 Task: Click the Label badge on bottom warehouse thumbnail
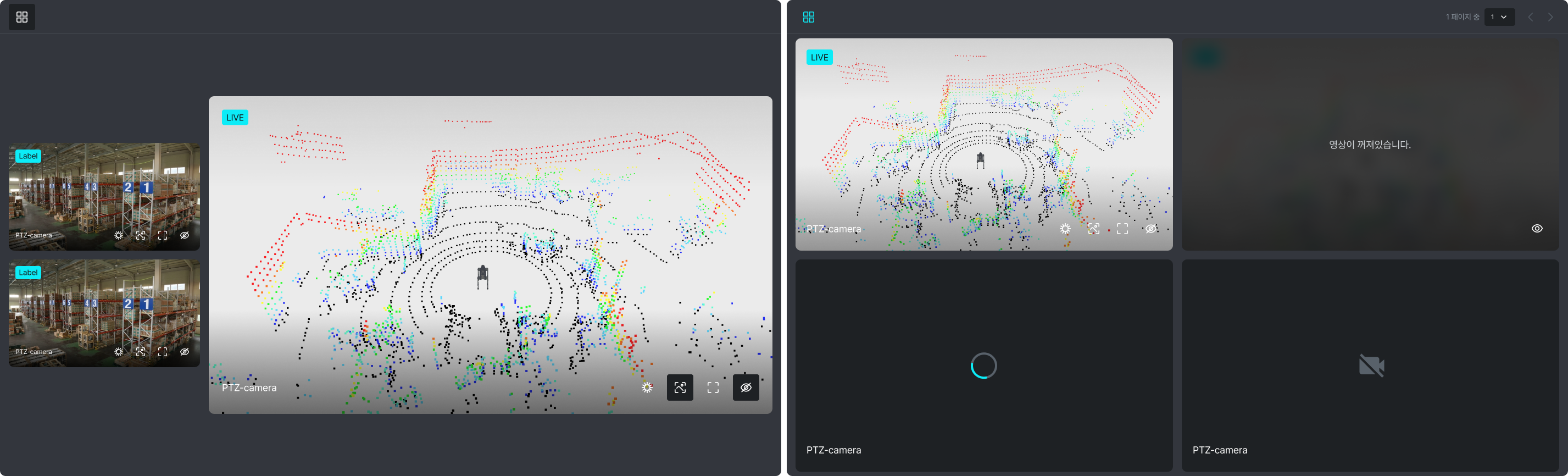click(28, 273)
